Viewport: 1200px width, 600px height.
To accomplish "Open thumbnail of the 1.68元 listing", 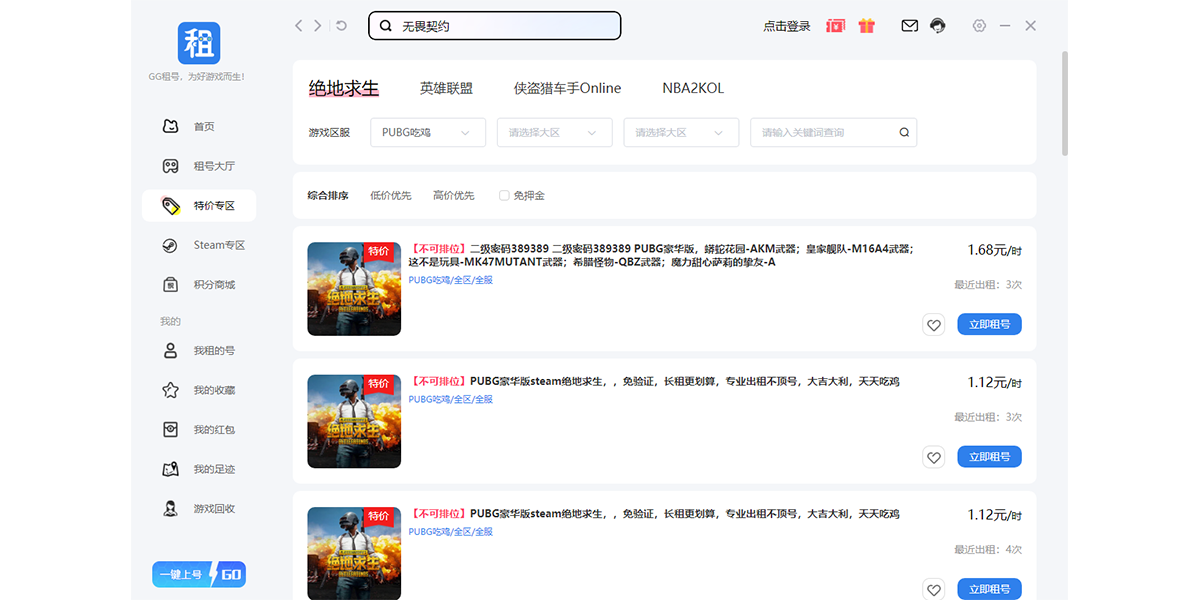I will (x=354, y=289).
